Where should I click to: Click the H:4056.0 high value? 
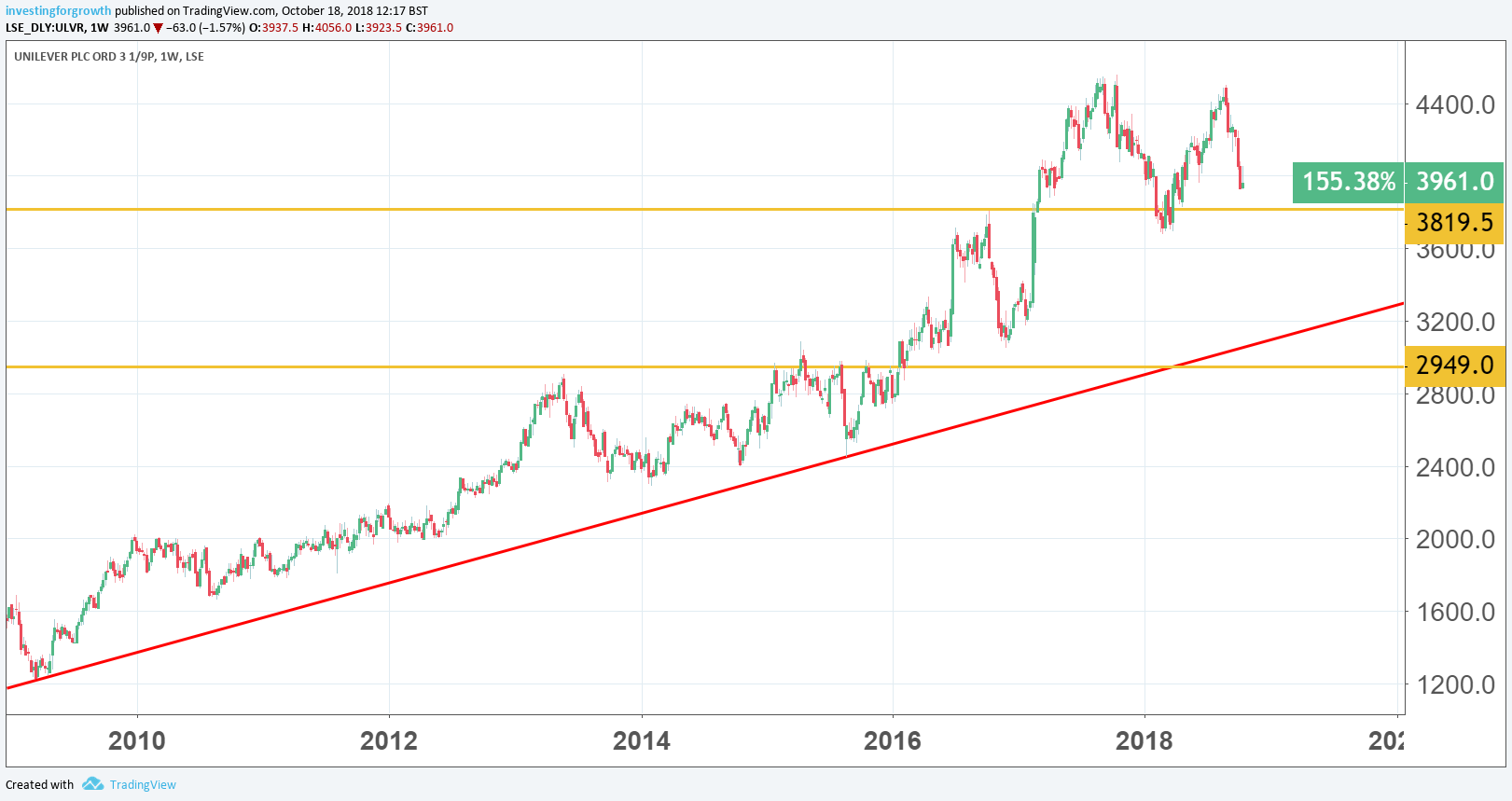point(327,28)
